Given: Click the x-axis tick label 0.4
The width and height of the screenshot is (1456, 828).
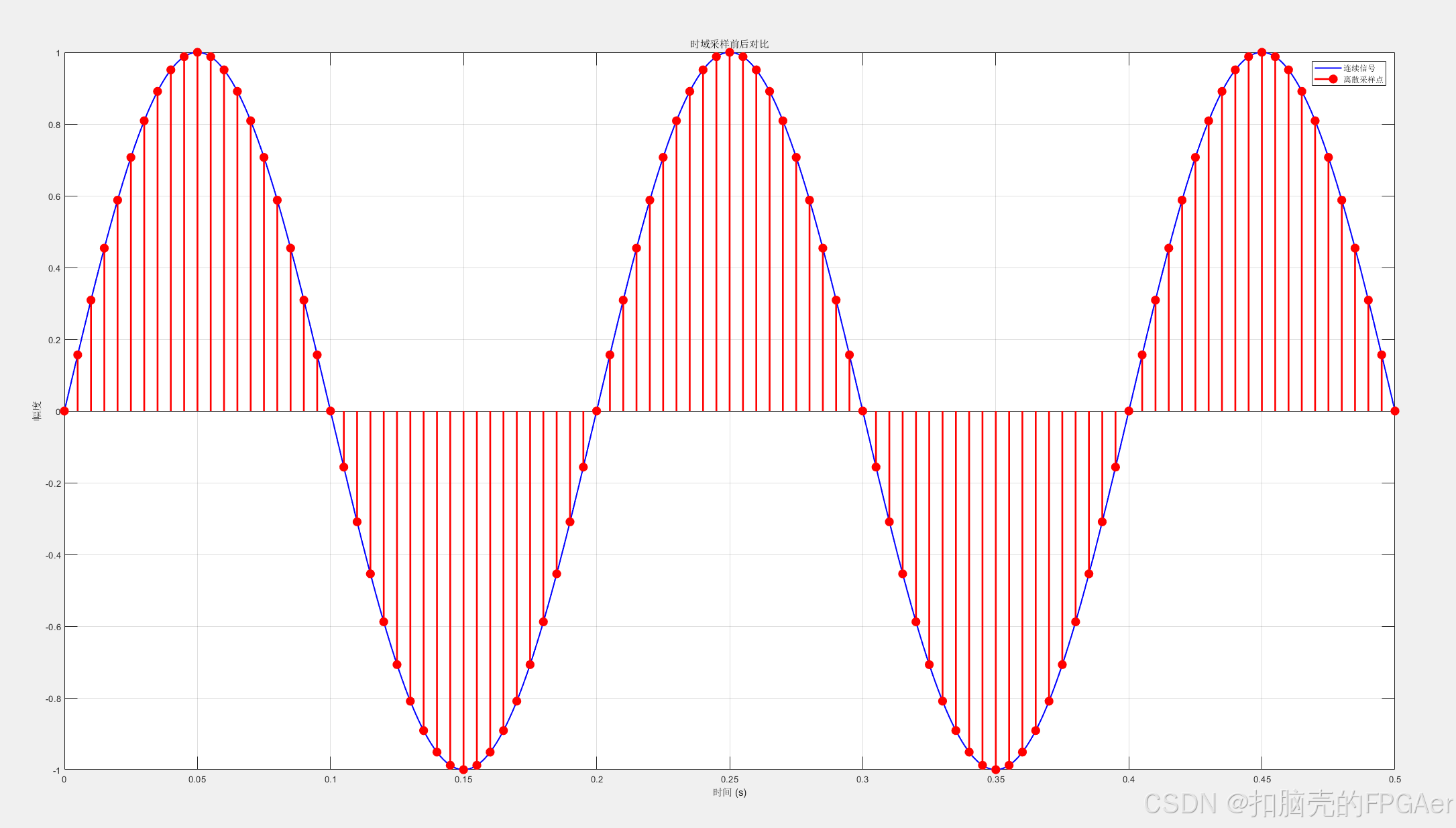Looking at the screenshot, I should pyautogui.click(x=1129, y=779).
